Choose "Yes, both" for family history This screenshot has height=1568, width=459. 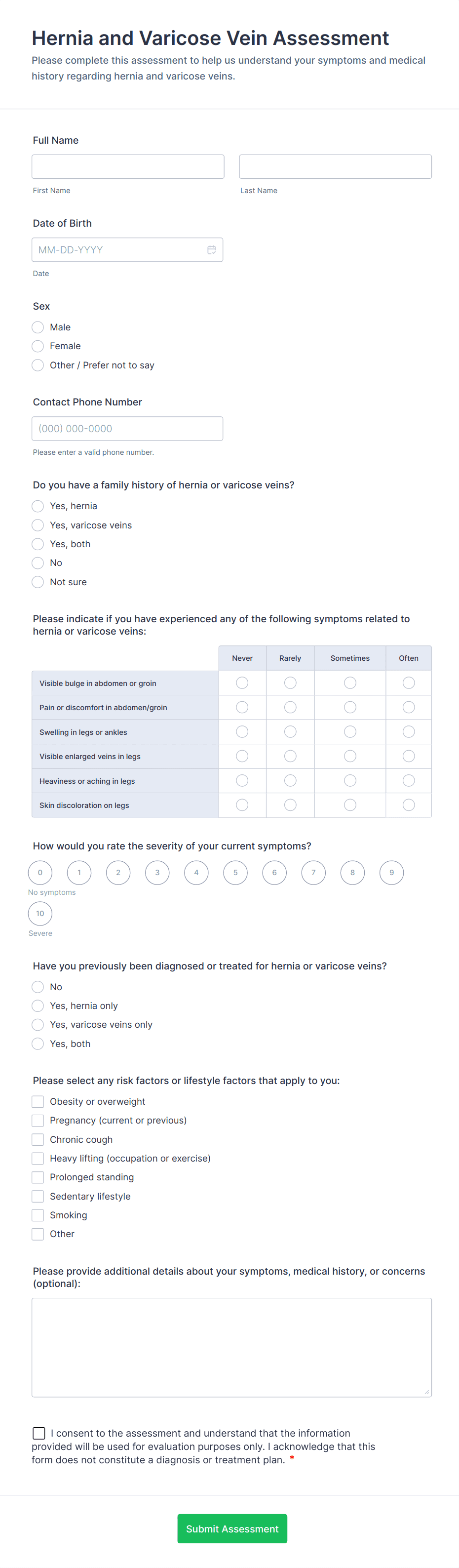coord(37,544)
